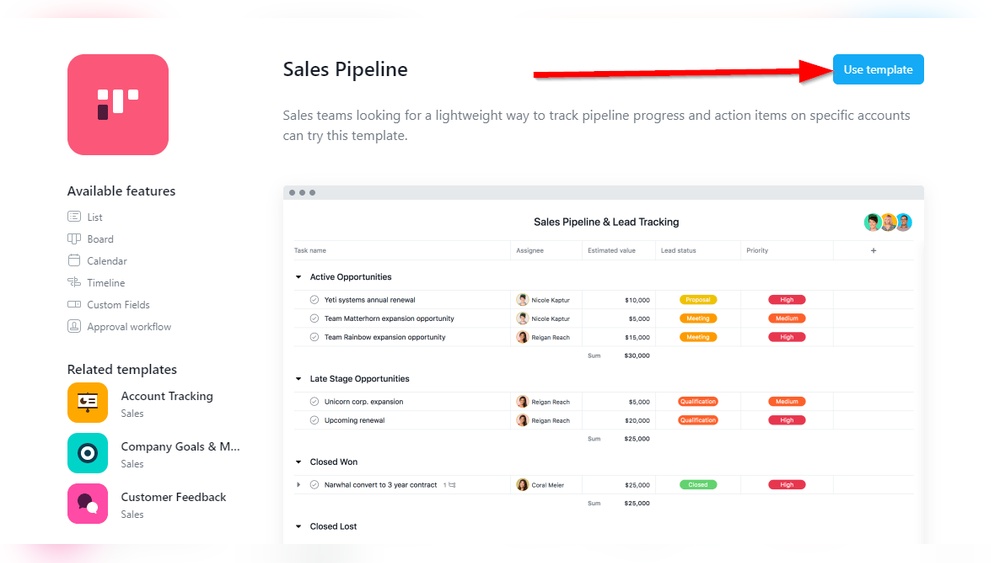Click High priority tag on Yeti systems row
Viewport: 1000px width, 563px height.
tap(786, 300)
